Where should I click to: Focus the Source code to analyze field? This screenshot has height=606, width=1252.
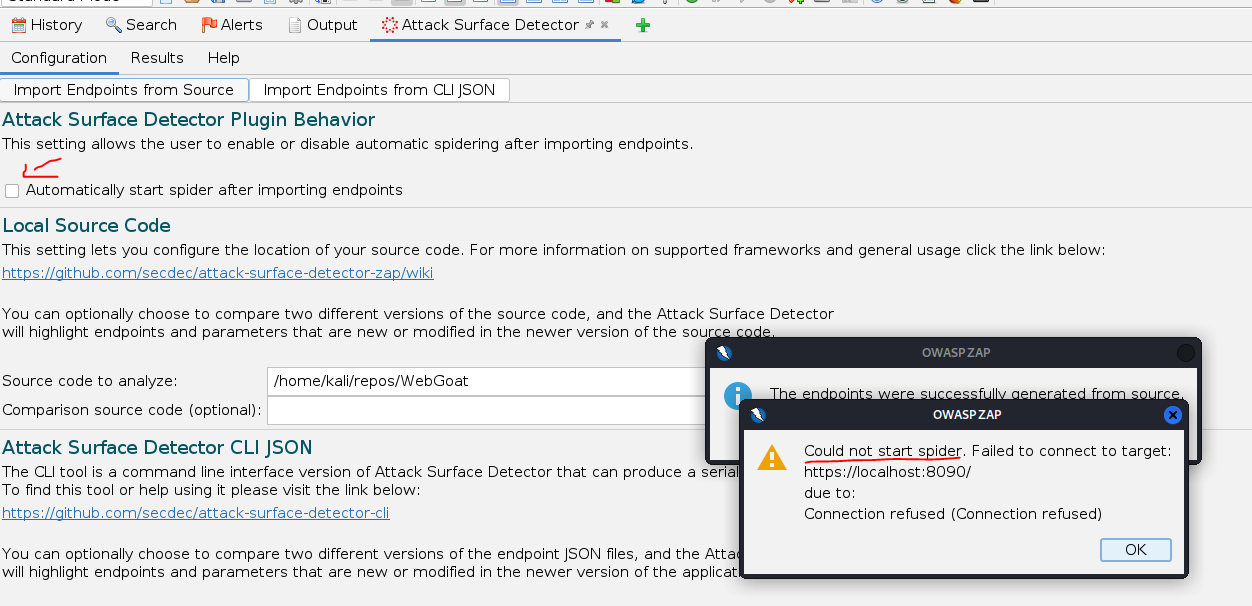(487, 381)
